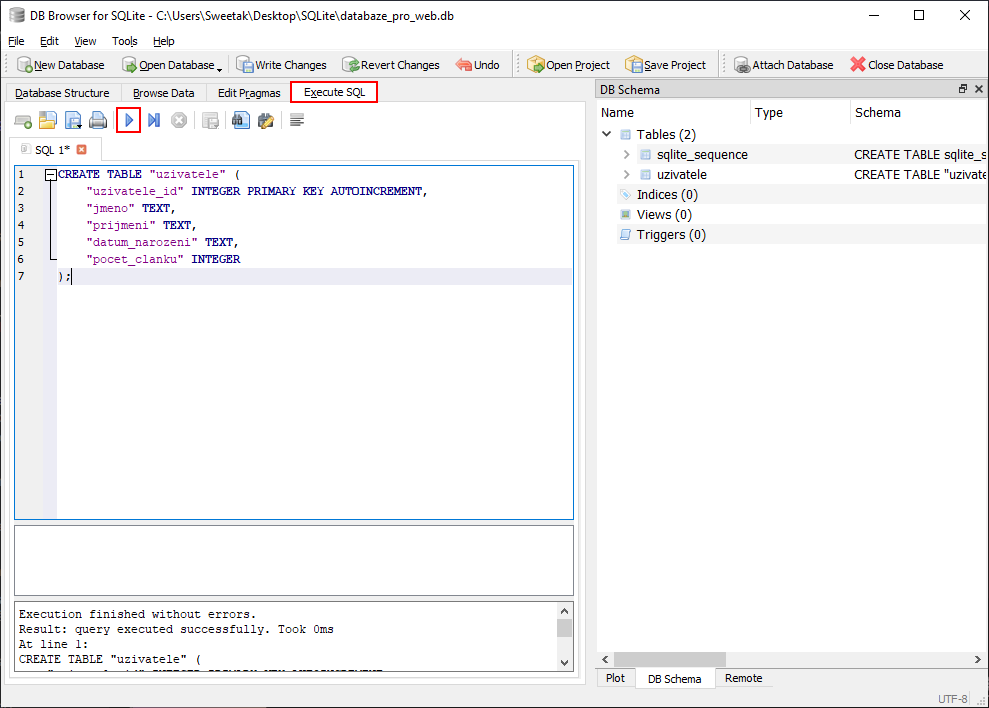Execute current line icon
The height and width of the screenshot is (708, 989).
click(x=154, y=120)
